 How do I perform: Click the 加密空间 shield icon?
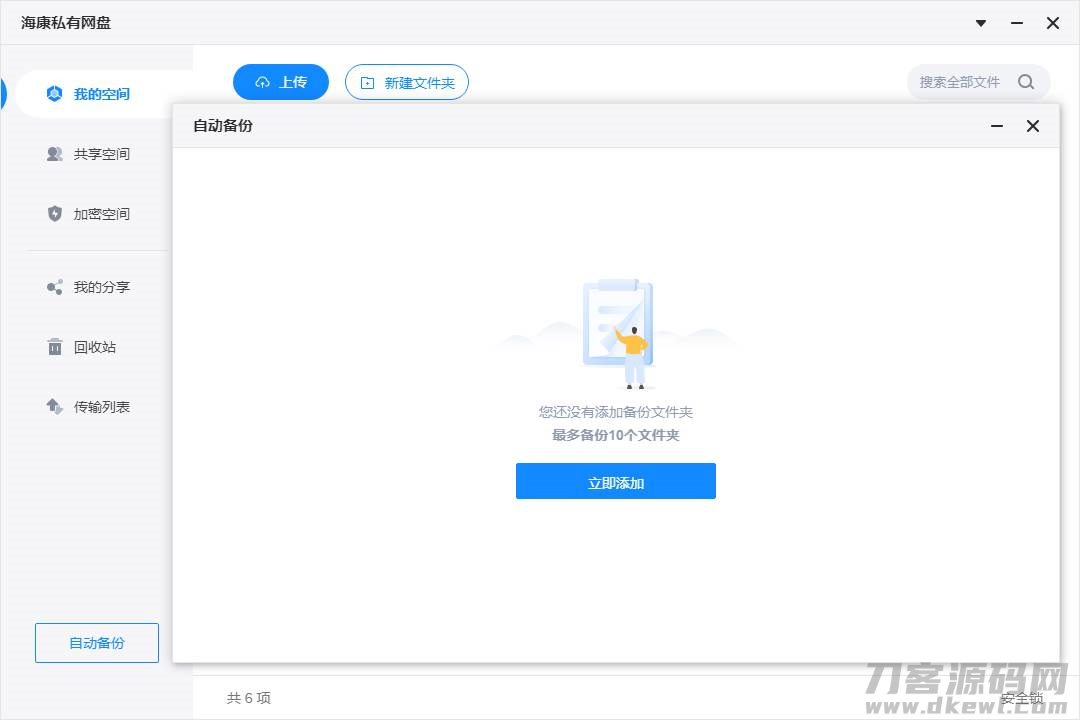pos(54,214)
